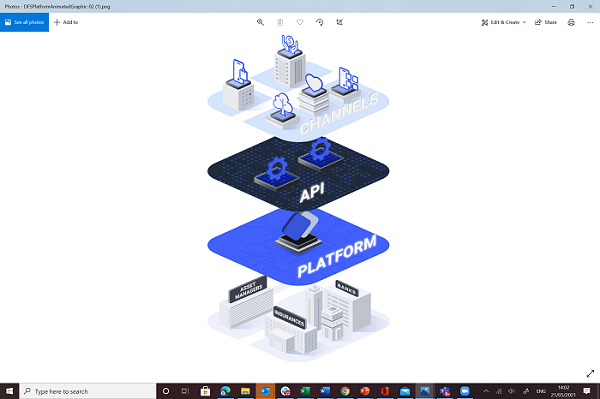Open the crop tool icon
The width and height of the screenshot is (600, 399).
pos(339,22)
